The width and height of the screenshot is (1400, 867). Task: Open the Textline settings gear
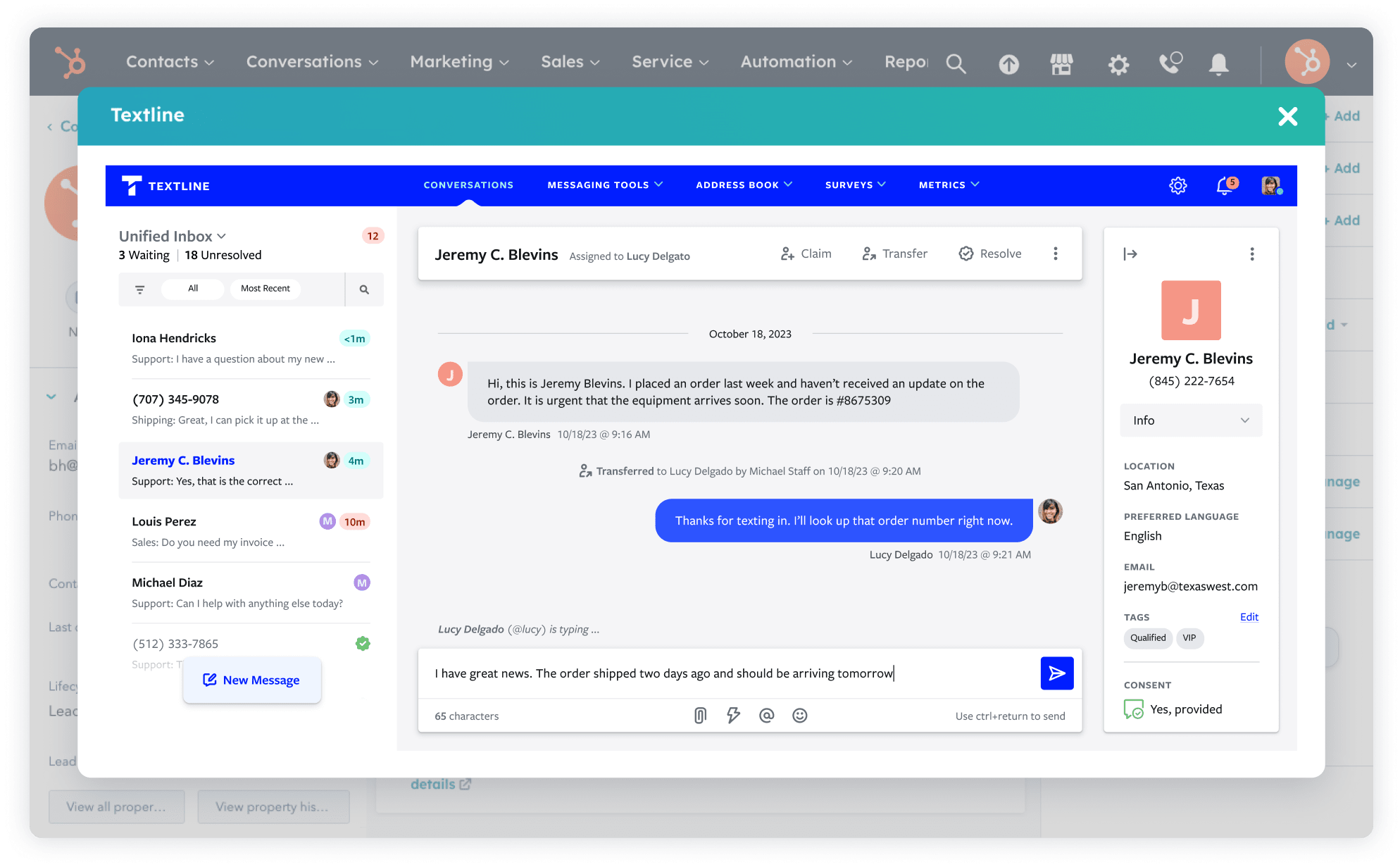pyautogui.click(x=1177, y=185)
